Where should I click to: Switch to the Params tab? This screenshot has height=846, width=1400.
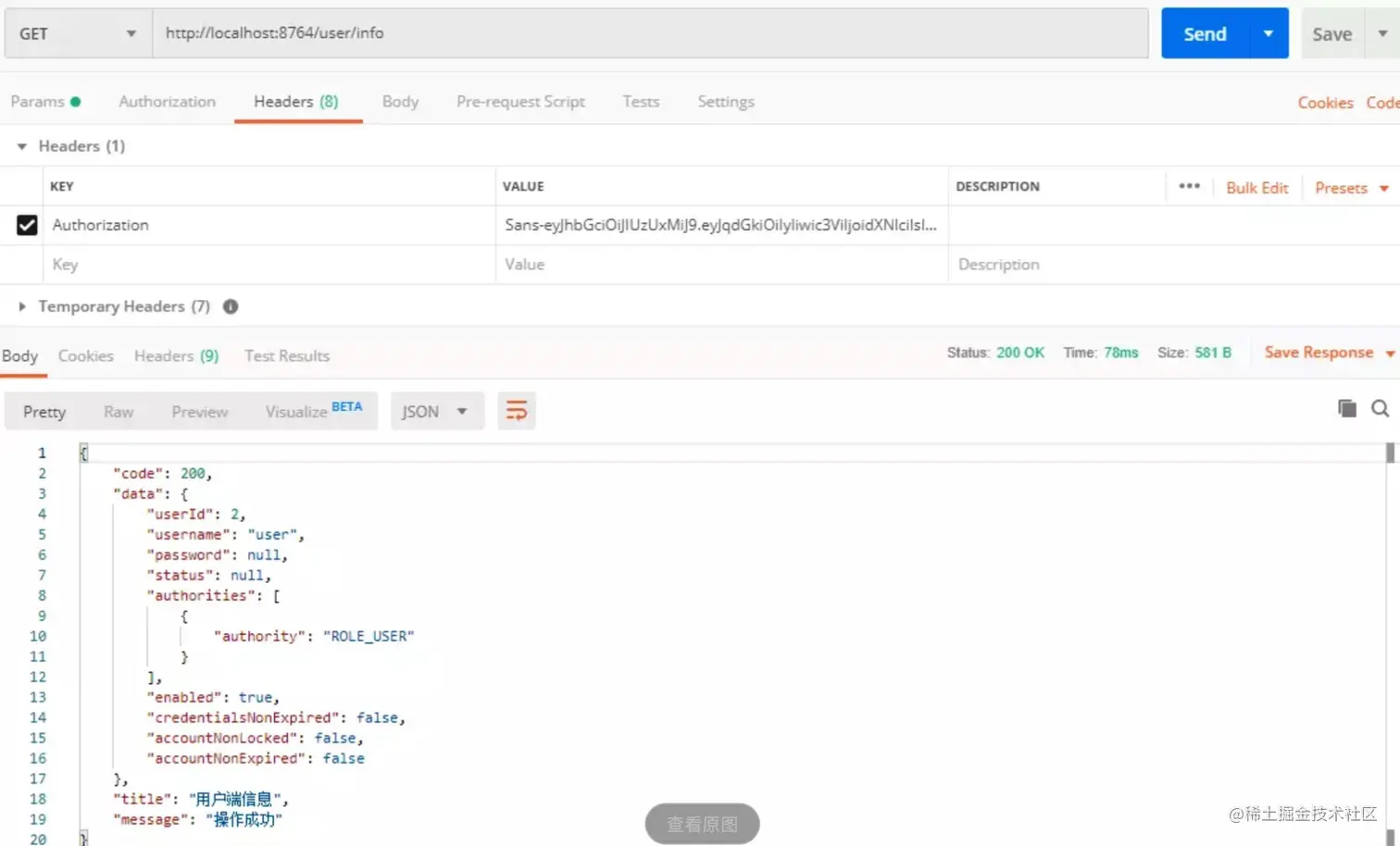[x=45, y=102]
